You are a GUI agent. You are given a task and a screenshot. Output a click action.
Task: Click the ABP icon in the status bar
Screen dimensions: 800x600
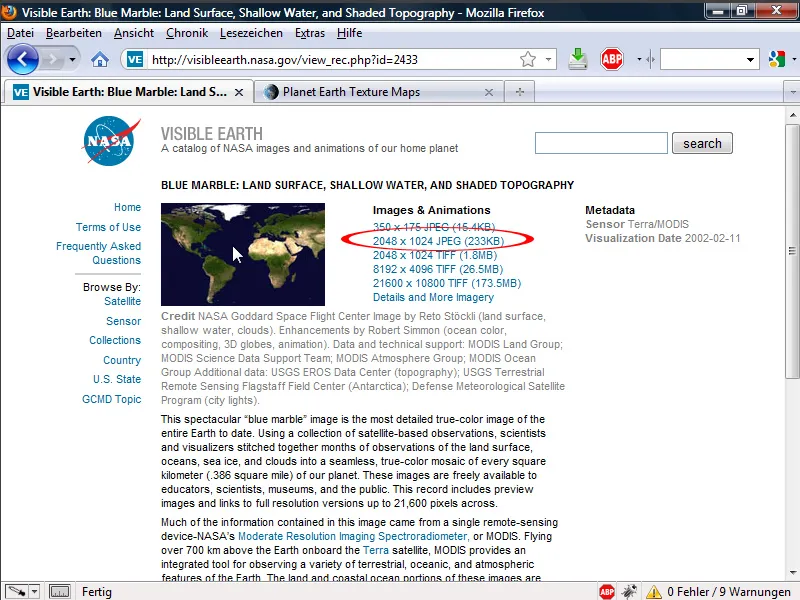pyautogui.click(x=607, y=591)
